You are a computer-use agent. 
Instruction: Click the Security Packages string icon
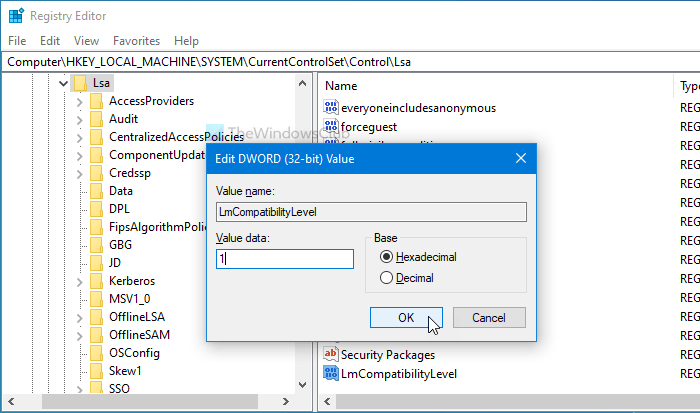pos(331,354)
